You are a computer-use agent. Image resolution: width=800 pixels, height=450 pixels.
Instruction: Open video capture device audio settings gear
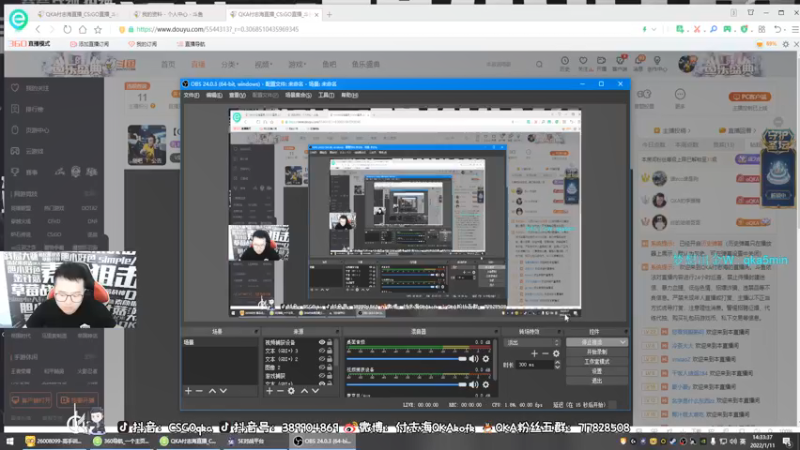(486, 385)
